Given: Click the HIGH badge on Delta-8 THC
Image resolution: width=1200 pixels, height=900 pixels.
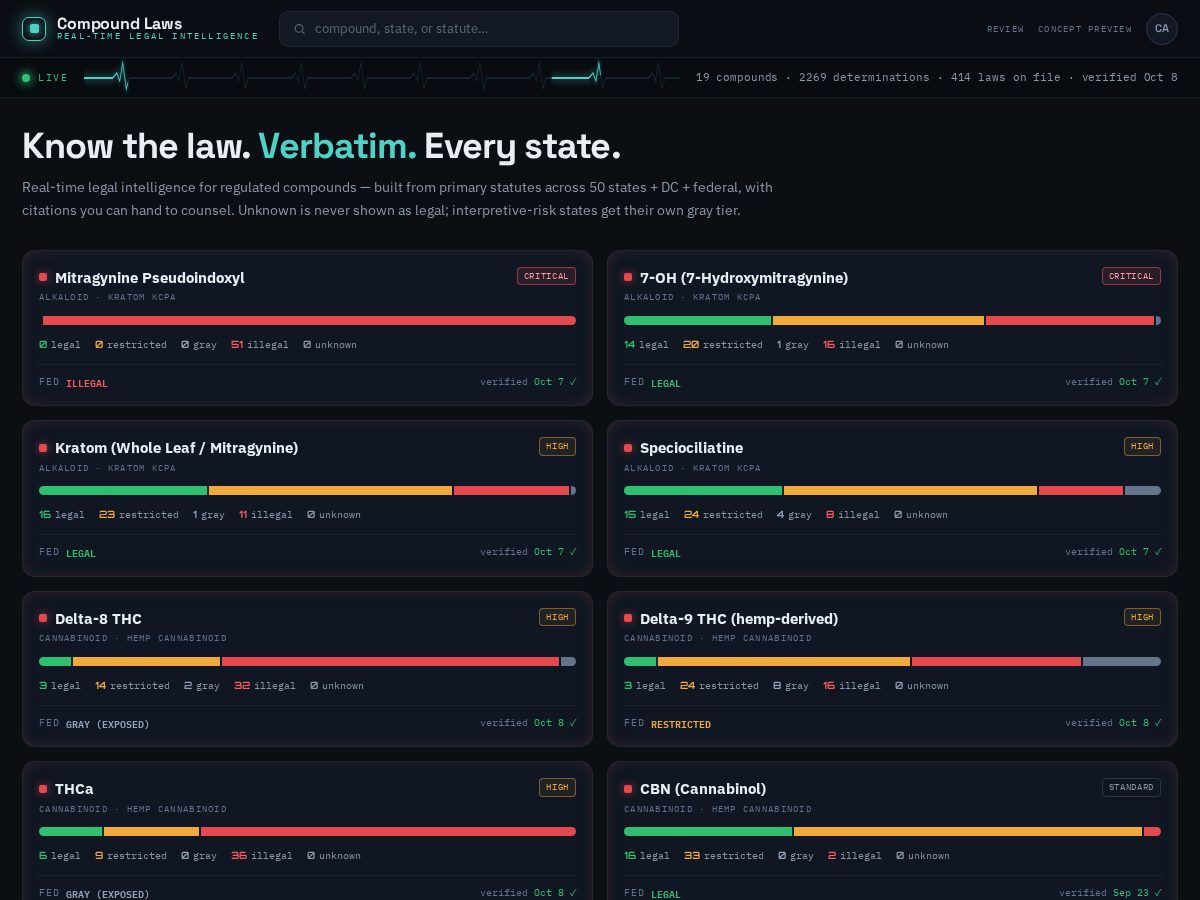Looking at the screenshot, I should (557, 617).
